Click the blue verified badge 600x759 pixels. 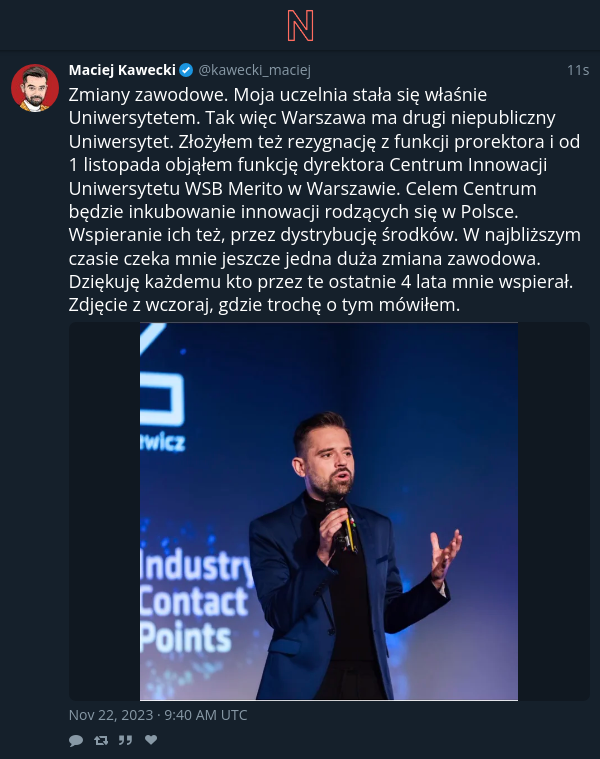click(x=186, y=71)
